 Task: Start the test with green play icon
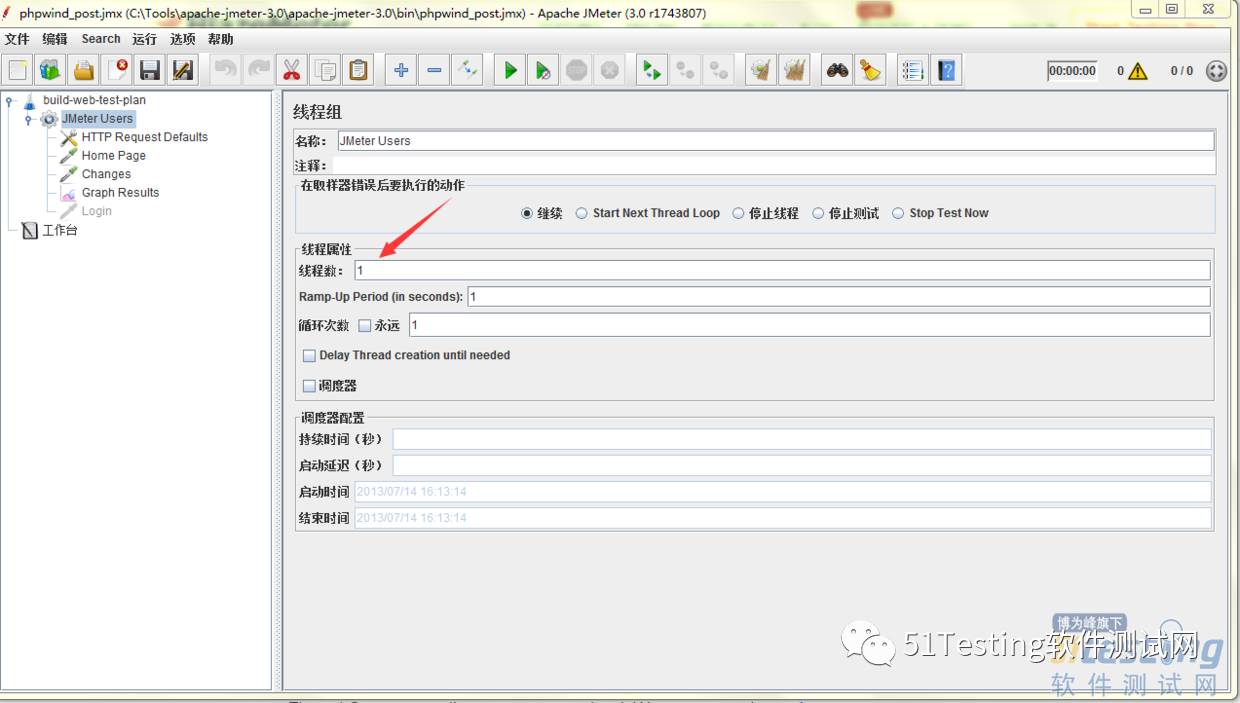pyautogui.click(x=510, y=70)
